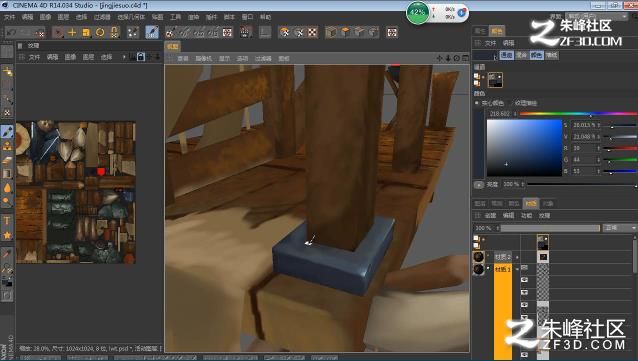Toggle the first (通道) color mode button

point(506,55)
